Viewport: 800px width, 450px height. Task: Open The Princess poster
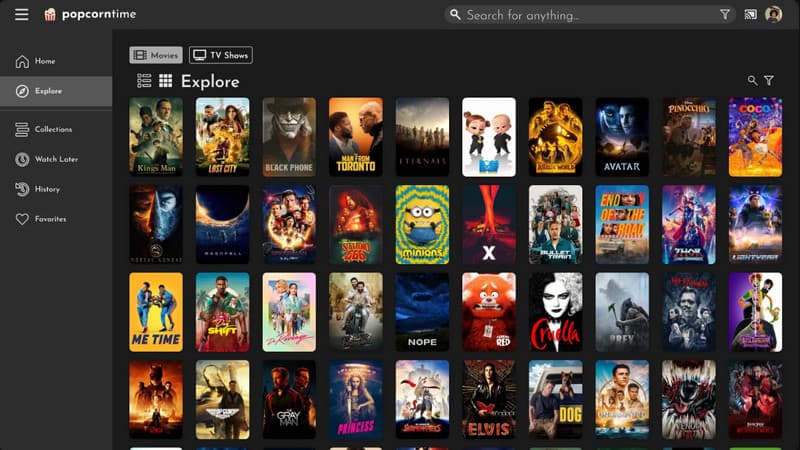356,399
